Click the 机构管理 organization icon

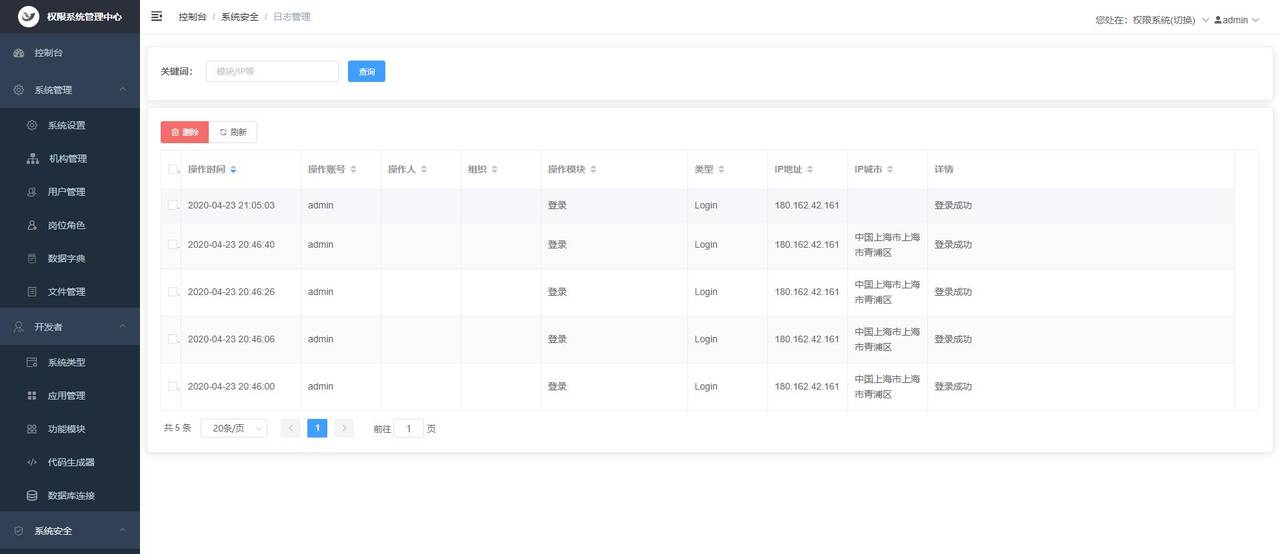click(x=32, y=159)
